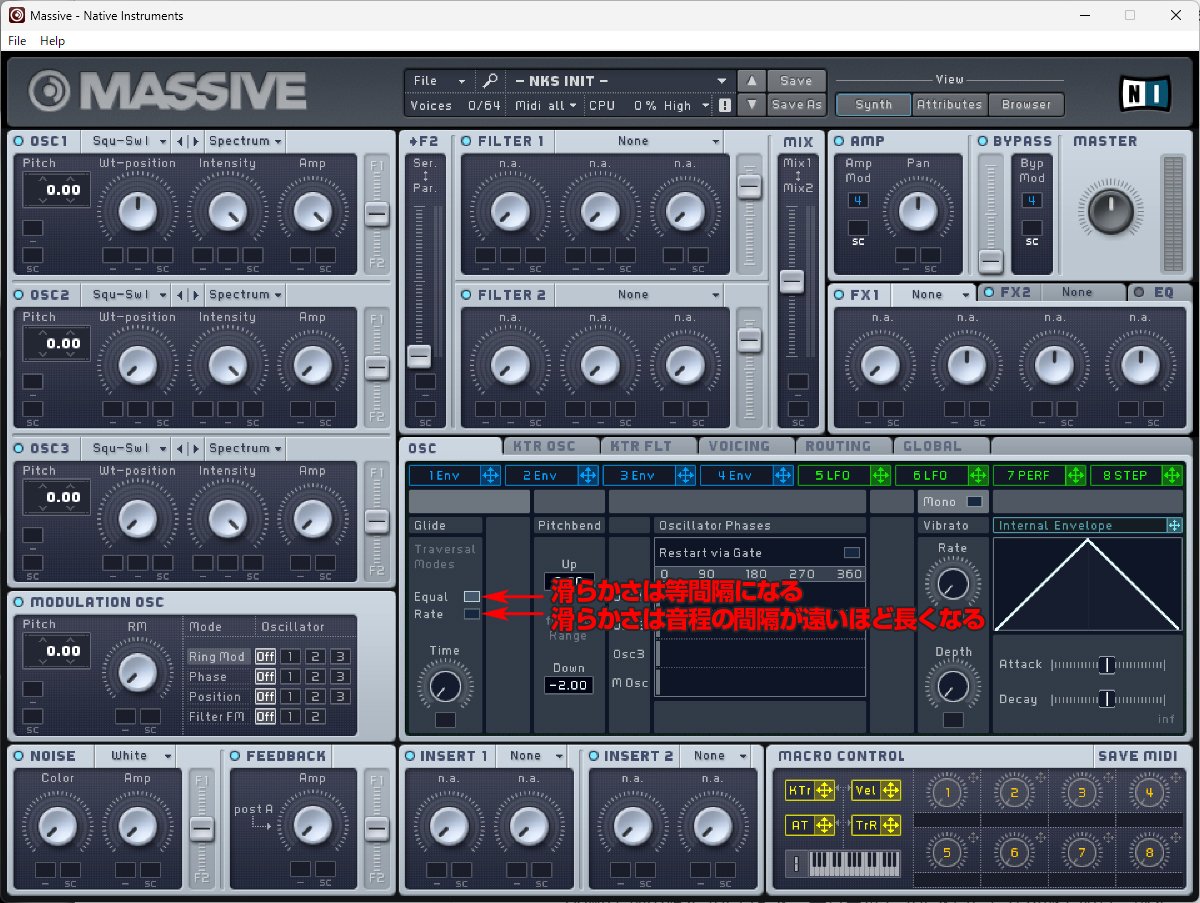Screen dimensions: 1200x903
Task: Select next OSC2 wavetable arrow
Action: 195,295
